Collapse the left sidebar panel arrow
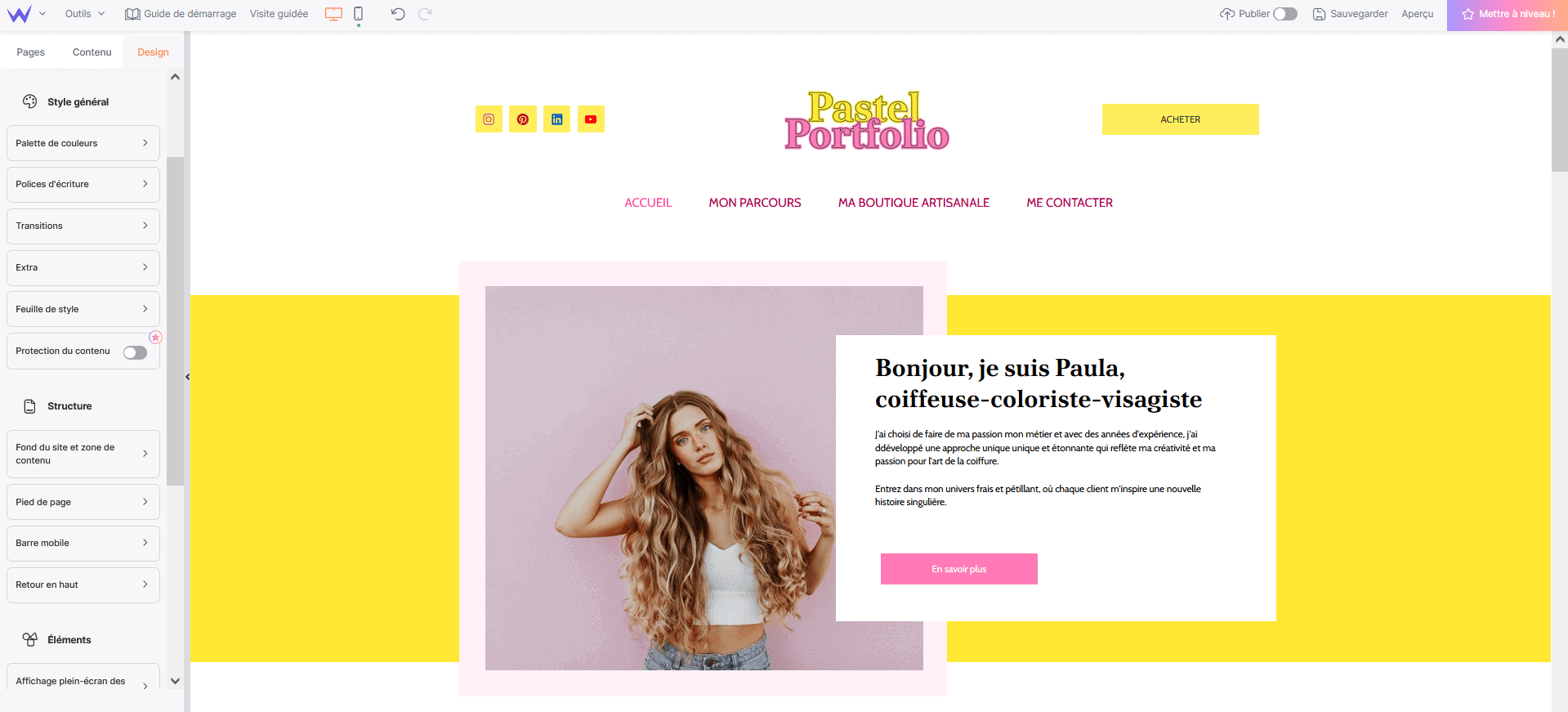The image size is (1568, 712). (187, 377)
